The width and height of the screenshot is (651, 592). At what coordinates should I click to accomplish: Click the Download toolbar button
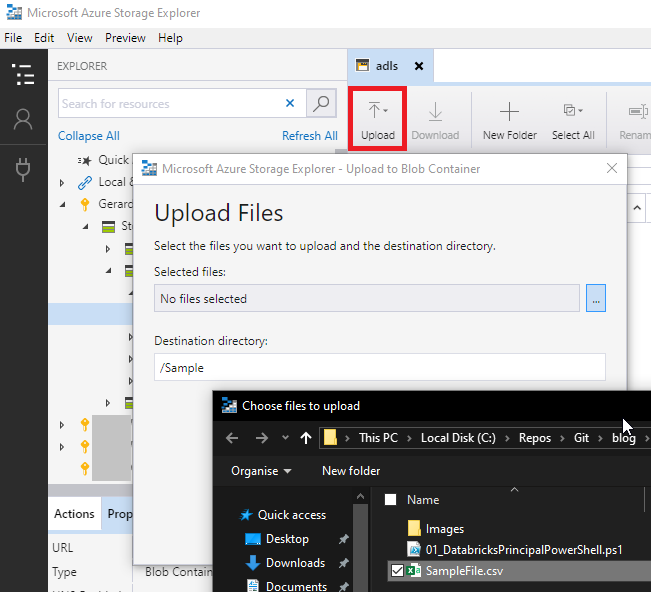click(435, 119)
